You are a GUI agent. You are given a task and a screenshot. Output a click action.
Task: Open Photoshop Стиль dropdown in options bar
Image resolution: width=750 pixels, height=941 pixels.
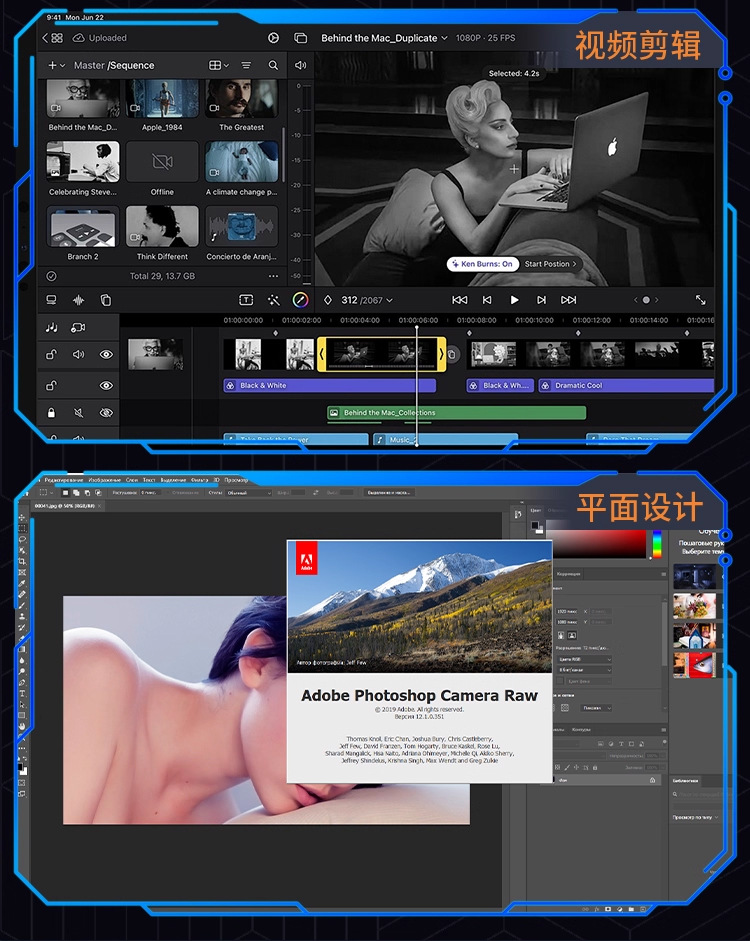248,493
